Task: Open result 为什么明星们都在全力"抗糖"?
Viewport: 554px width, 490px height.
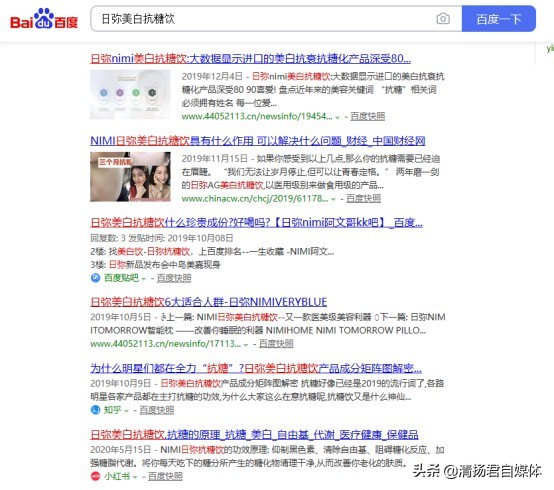Action: (256, 368)
